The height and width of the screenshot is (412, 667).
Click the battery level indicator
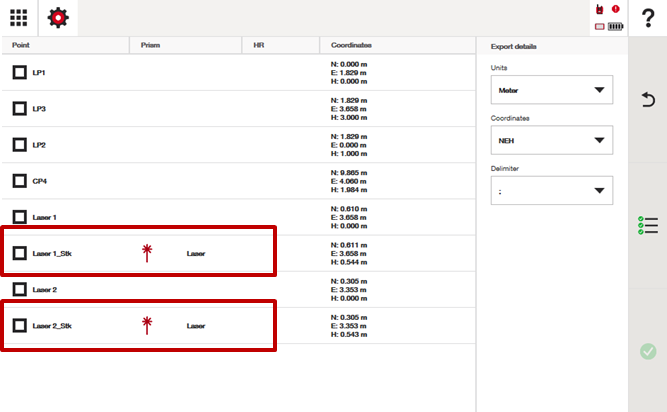click(x=613, y=26)
